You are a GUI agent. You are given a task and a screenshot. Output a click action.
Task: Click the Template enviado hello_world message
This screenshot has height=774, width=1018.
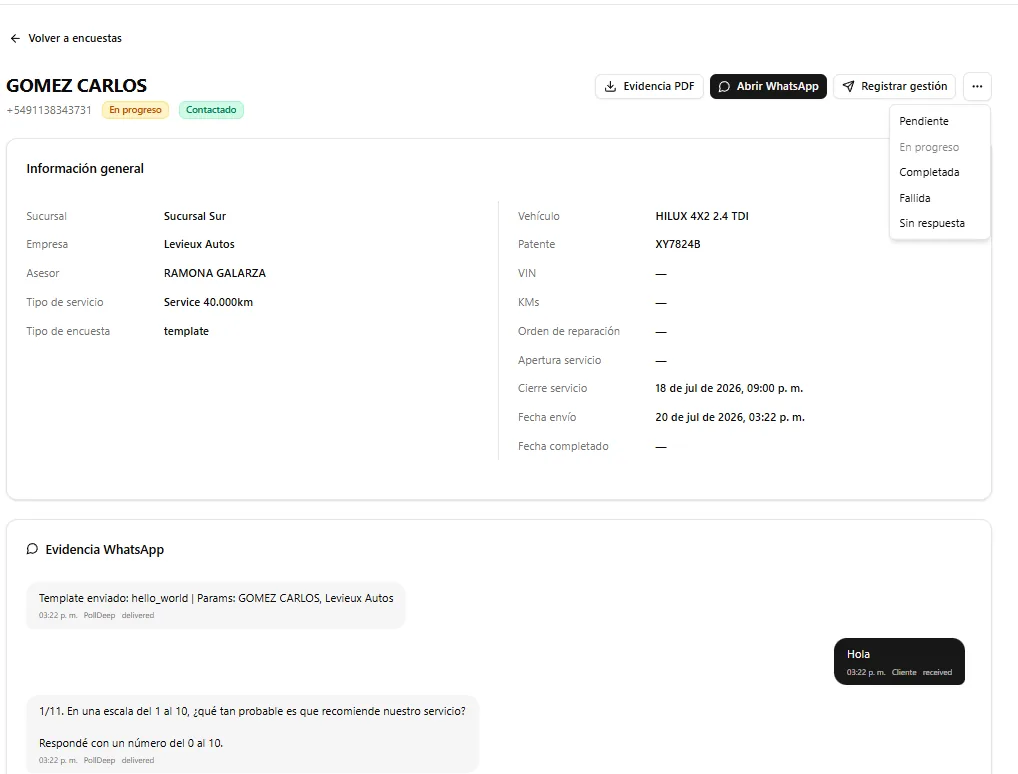[x=216, y=605]
